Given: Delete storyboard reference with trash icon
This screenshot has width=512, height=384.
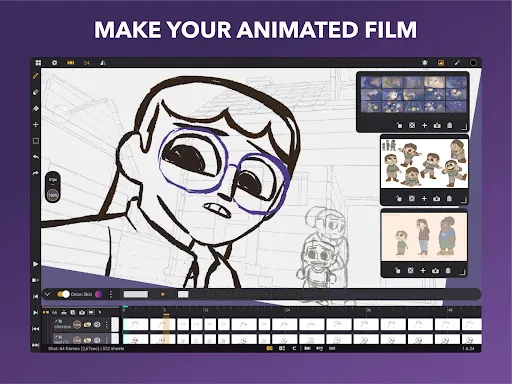Looking at the screenshot, I should (x=450, y=125).
